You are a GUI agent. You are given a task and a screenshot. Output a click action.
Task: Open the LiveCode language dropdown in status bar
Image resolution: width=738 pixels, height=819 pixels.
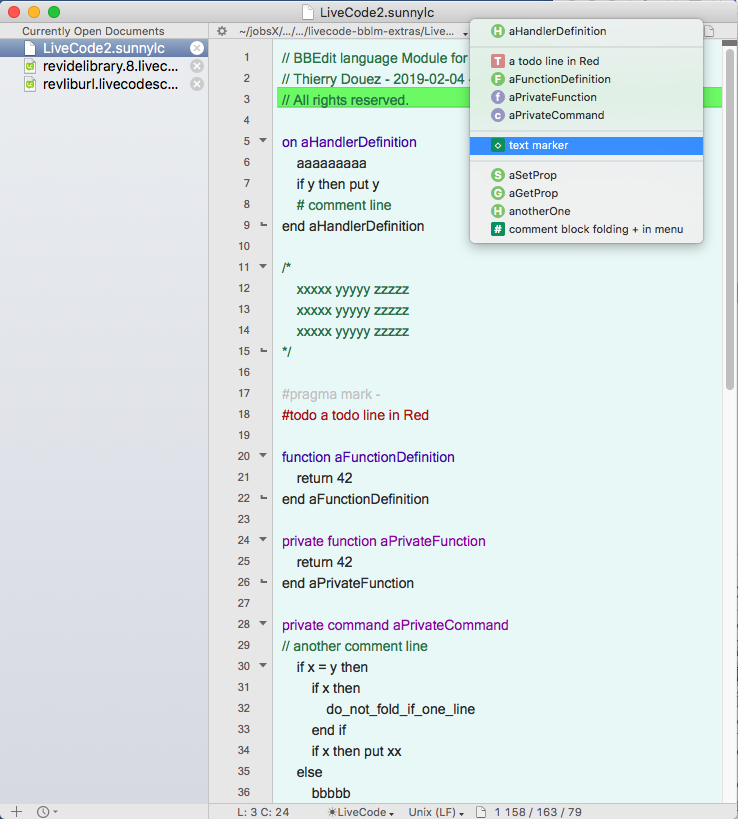pos(361,811)
